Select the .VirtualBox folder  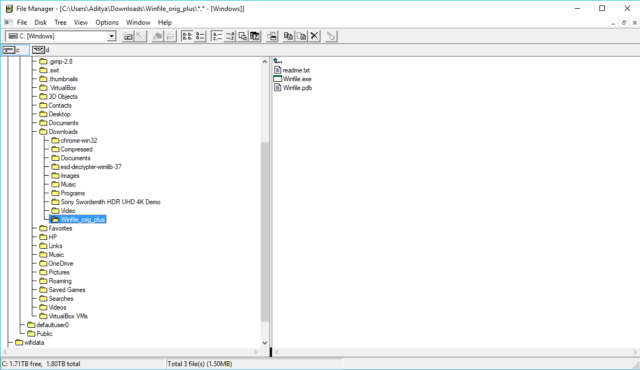(x=58, y=88)
